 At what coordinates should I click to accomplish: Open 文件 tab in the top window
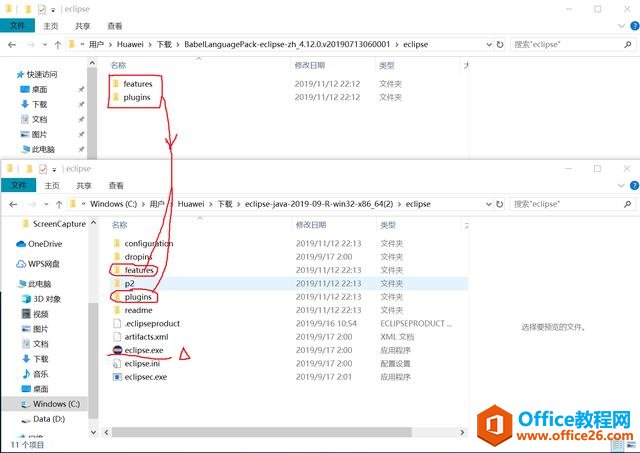pos(18,25)
